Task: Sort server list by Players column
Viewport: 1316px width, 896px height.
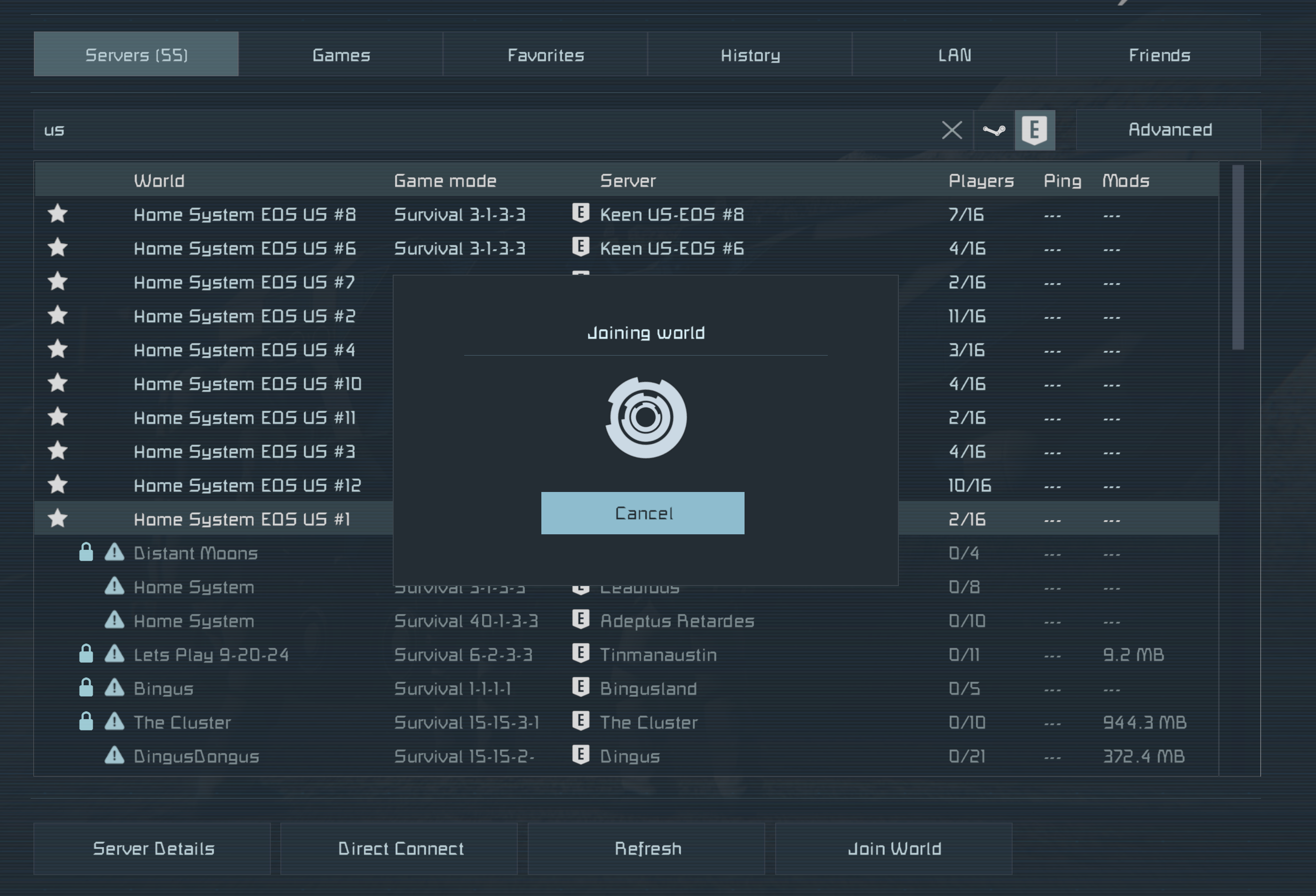Action: pyautogui.click(x=981, y=181)
